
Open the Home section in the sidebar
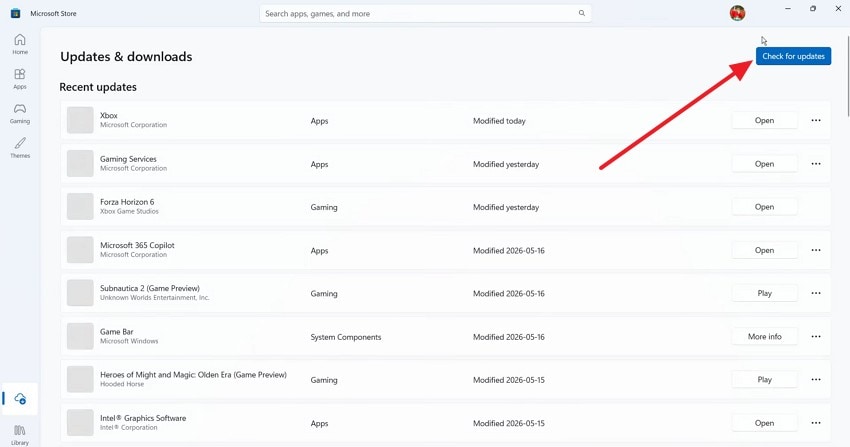pyautogui.click(x=20, y=44)
